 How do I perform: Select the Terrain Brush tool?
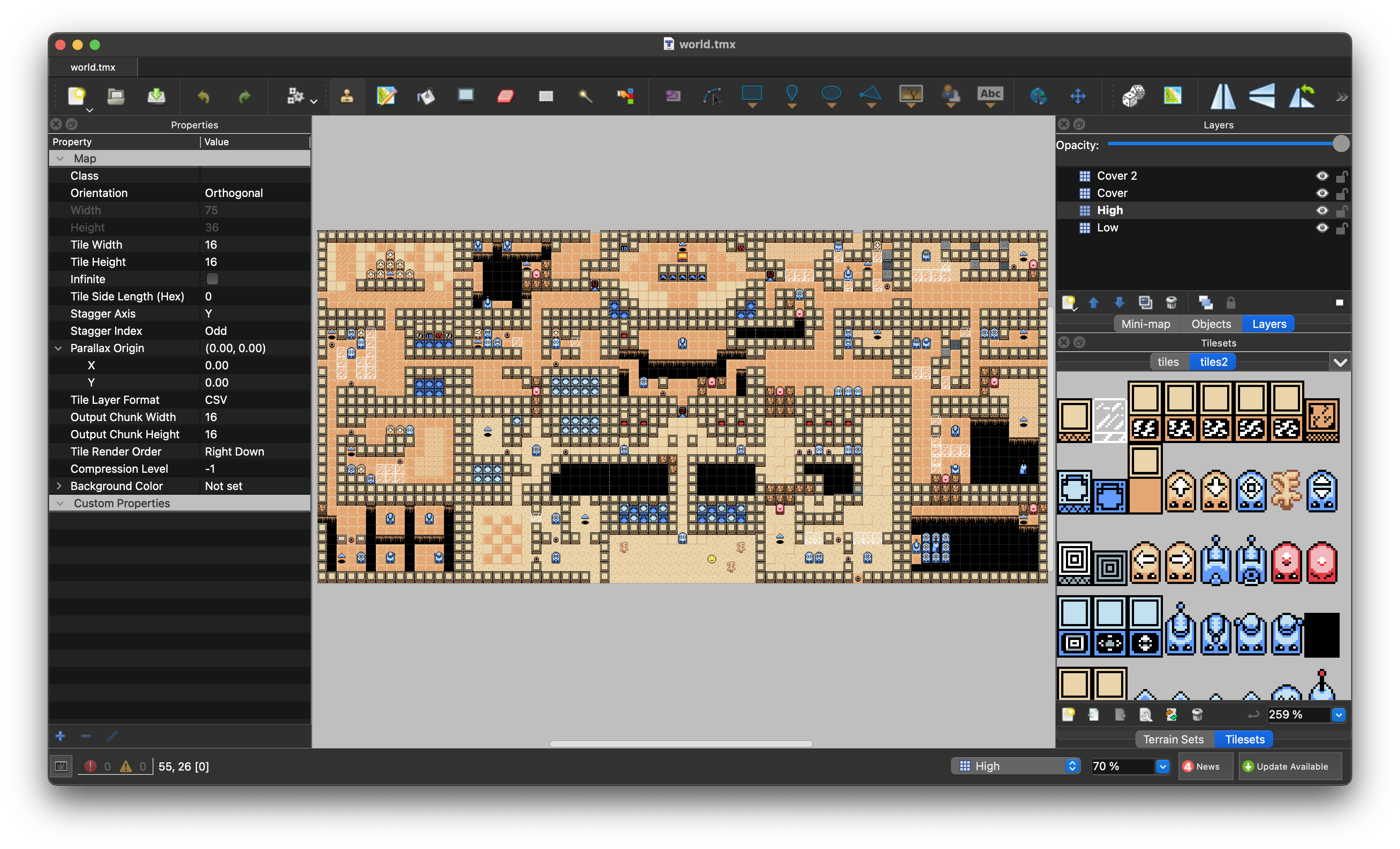pyautogui.click(x=386, y=96)
